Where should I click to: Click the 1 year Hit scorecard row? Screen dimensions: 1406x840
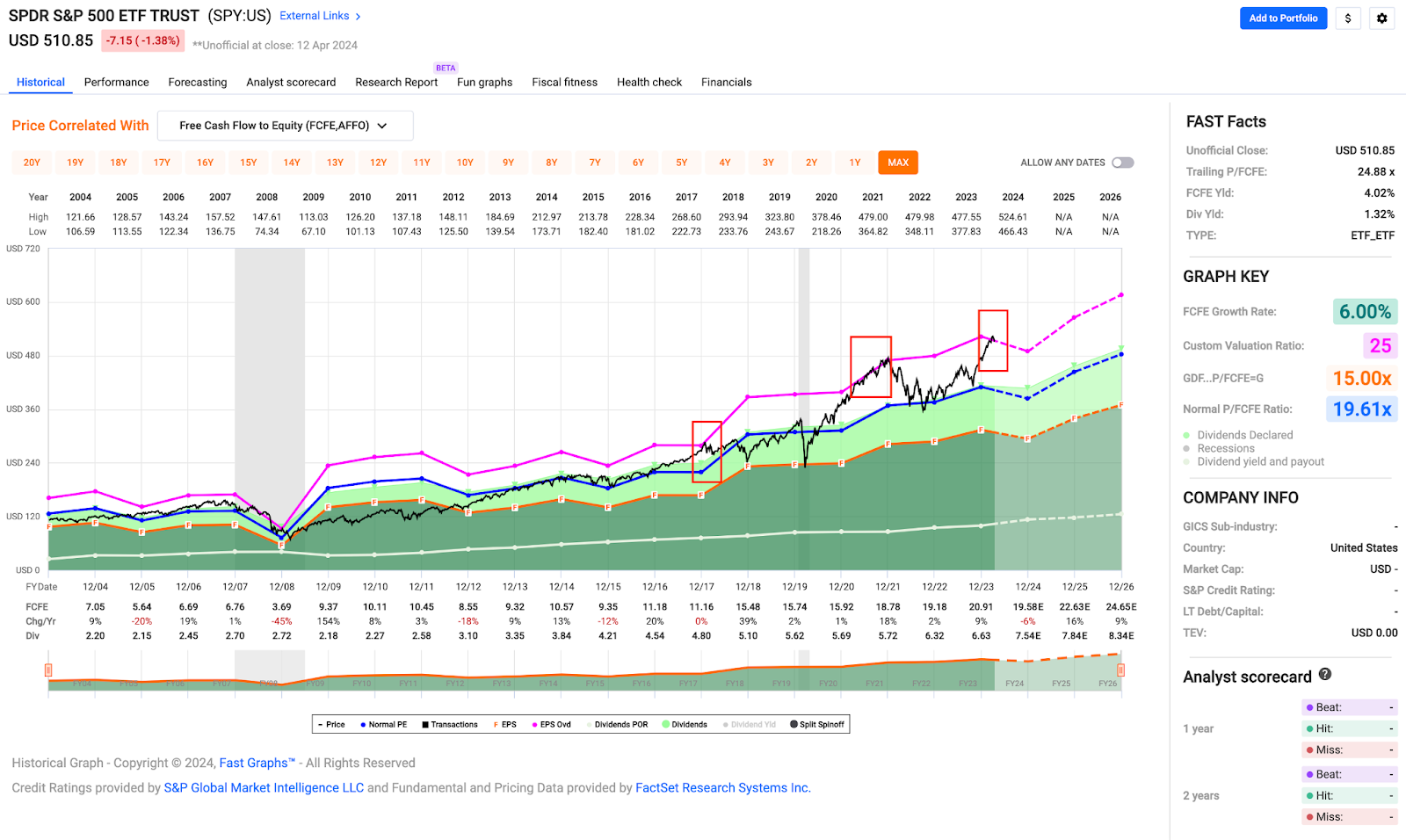[x=1350, y=728]
